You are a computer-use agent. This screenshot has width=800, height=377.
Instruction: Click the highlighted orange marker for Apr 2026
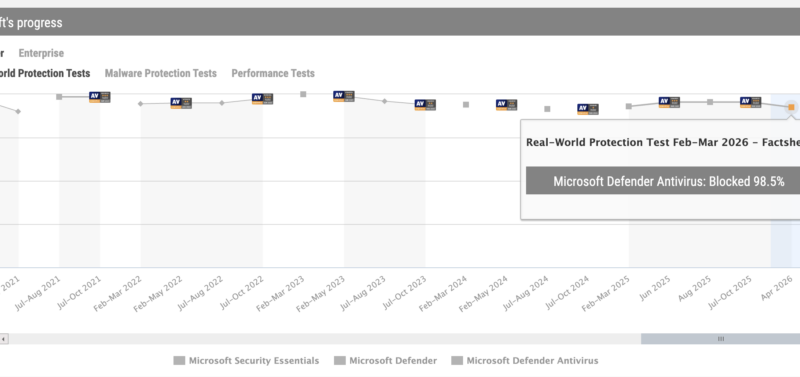coord(791,107)
